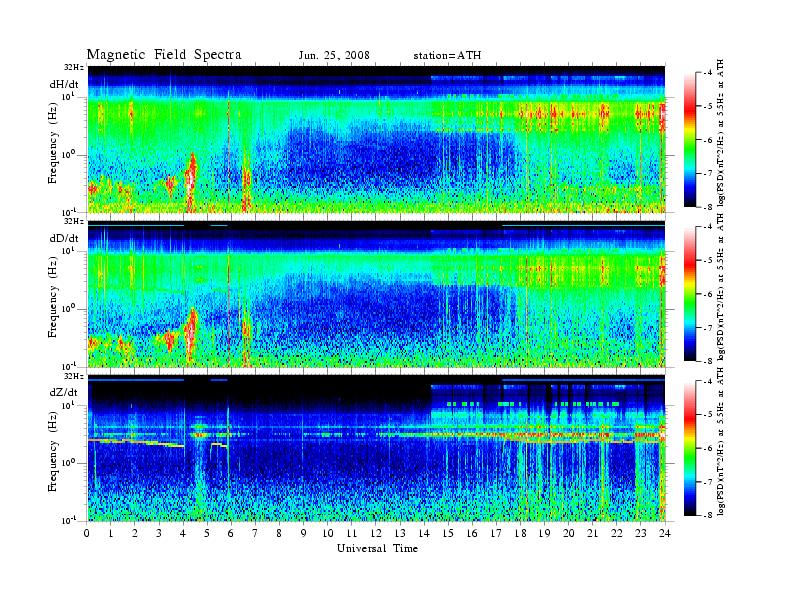Click the "24" hour tick label
Viewport: 792px width, 612px height.
point(665,533)
